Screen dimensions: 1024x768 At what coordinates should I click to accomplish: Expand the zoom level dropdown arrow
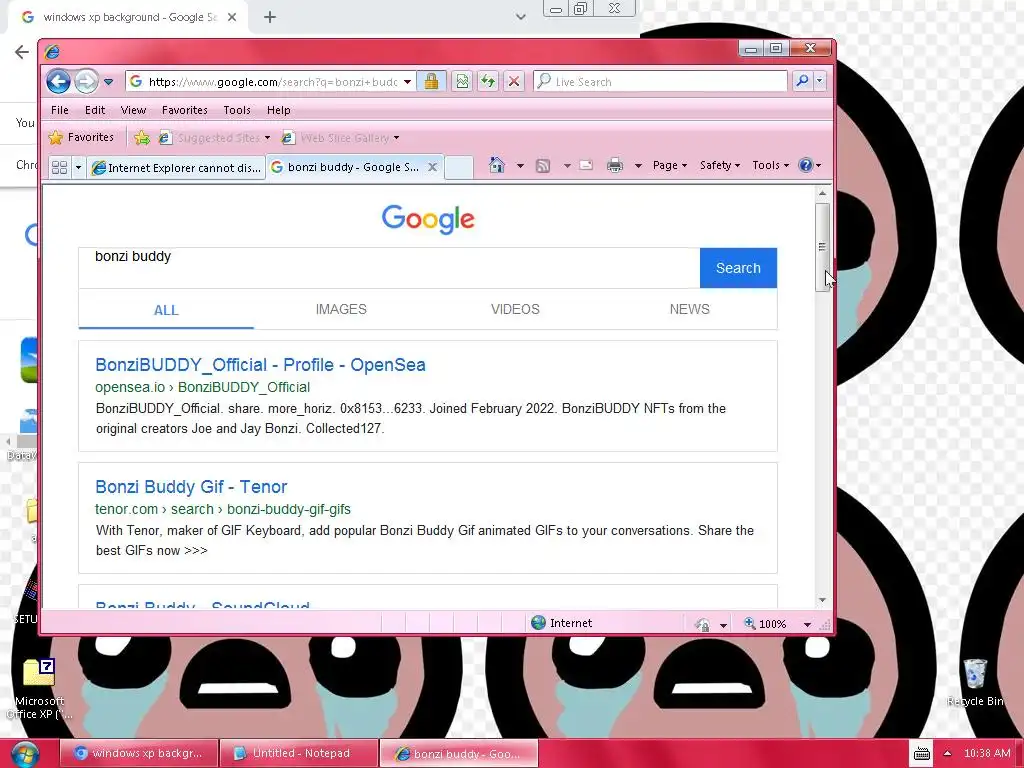coord(807,625)
